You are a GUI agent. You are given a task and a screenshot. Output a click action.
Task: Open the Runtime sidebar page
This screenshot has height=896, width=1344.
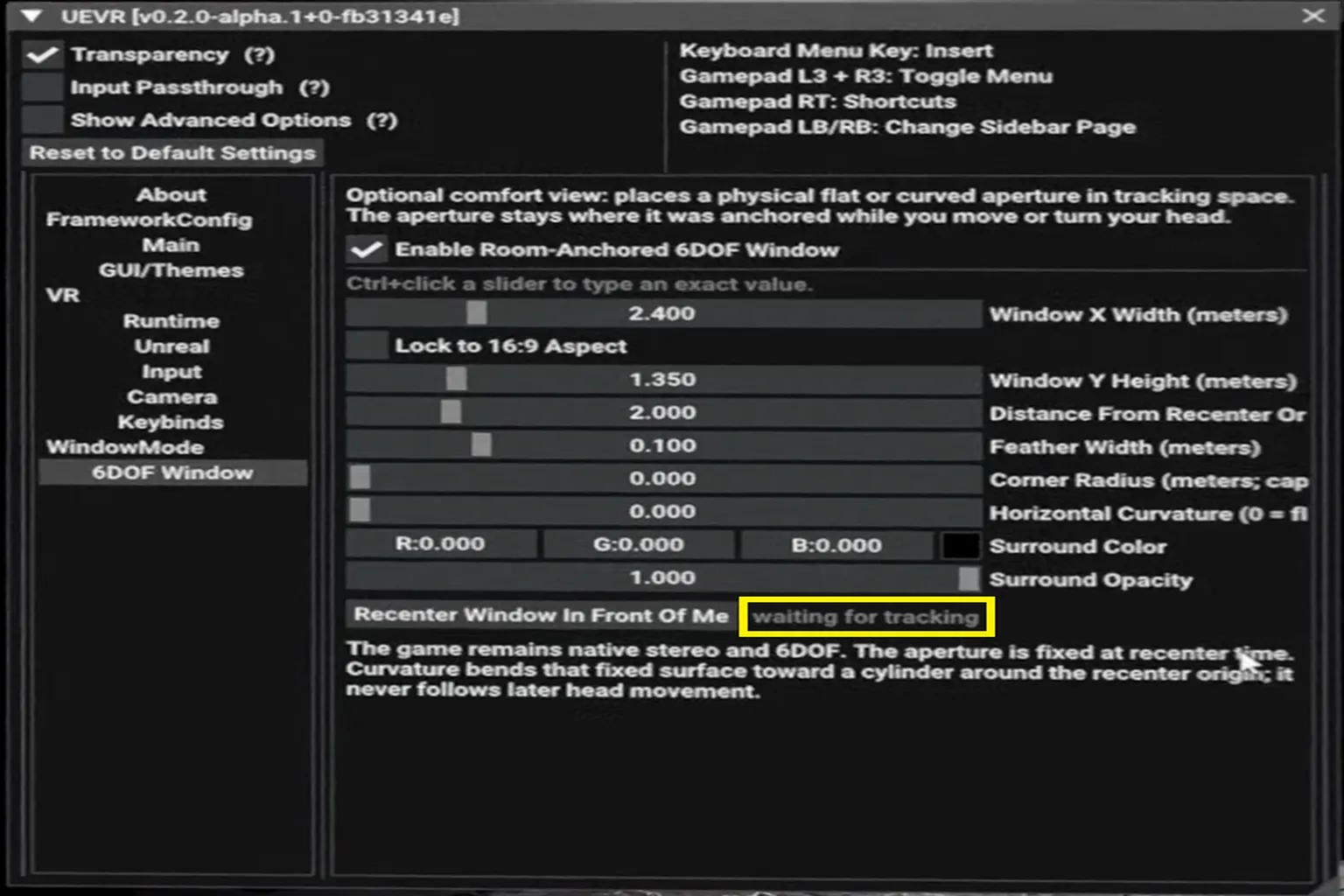point(171,321)
